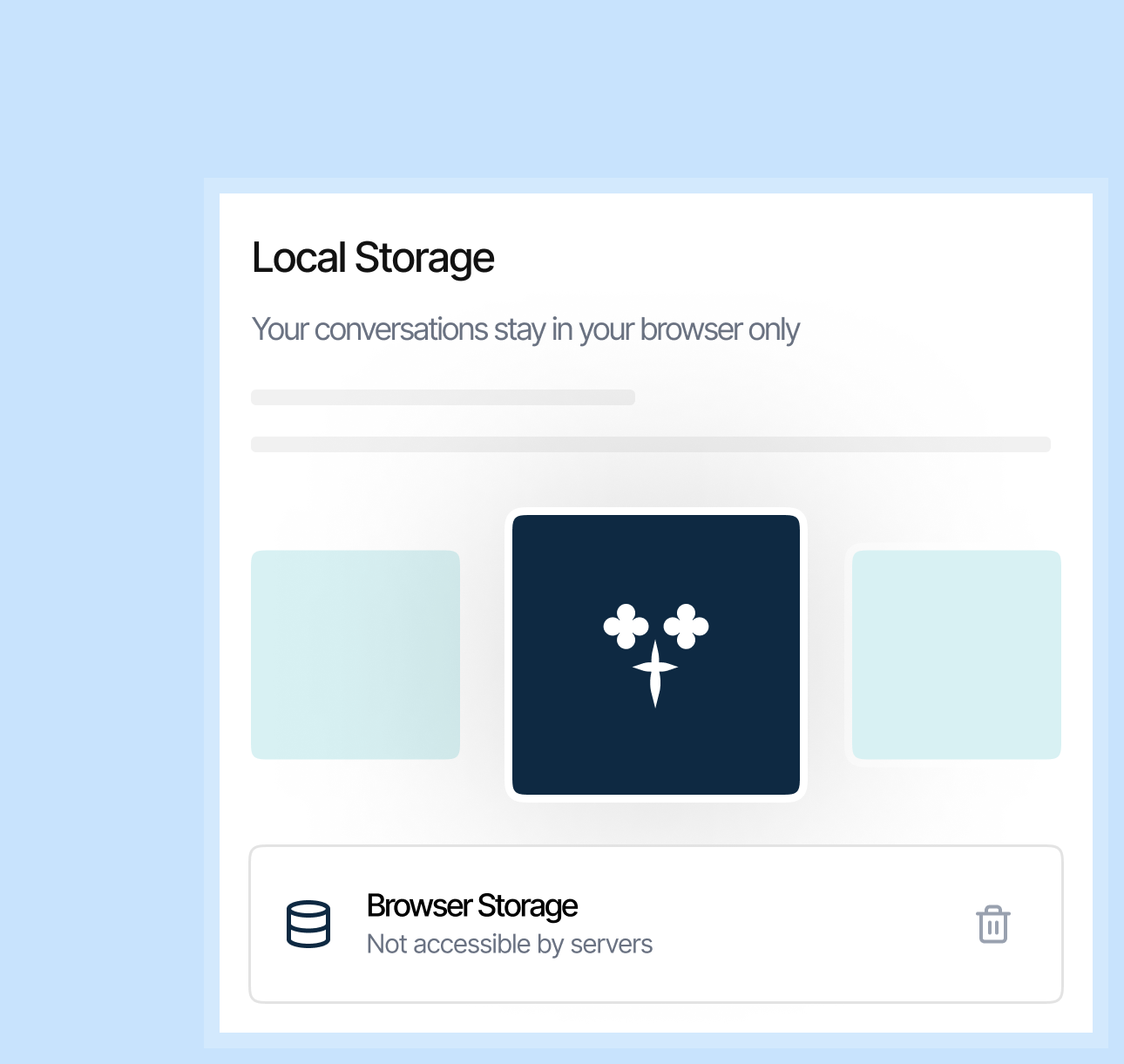This screenshot has height=1064, width=1124.
Task: Click the 'Not accessible by servers' text
Action: pyautogui.click(x=509, y=945)
